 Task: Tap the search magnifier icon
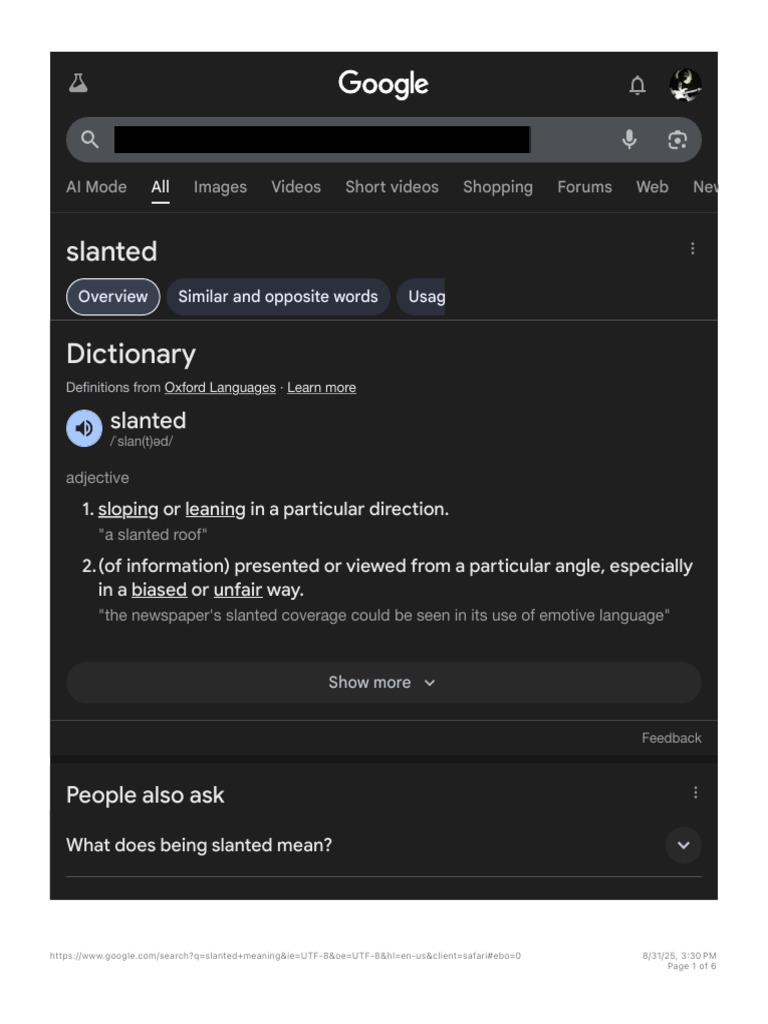click(x=90, y=140)
